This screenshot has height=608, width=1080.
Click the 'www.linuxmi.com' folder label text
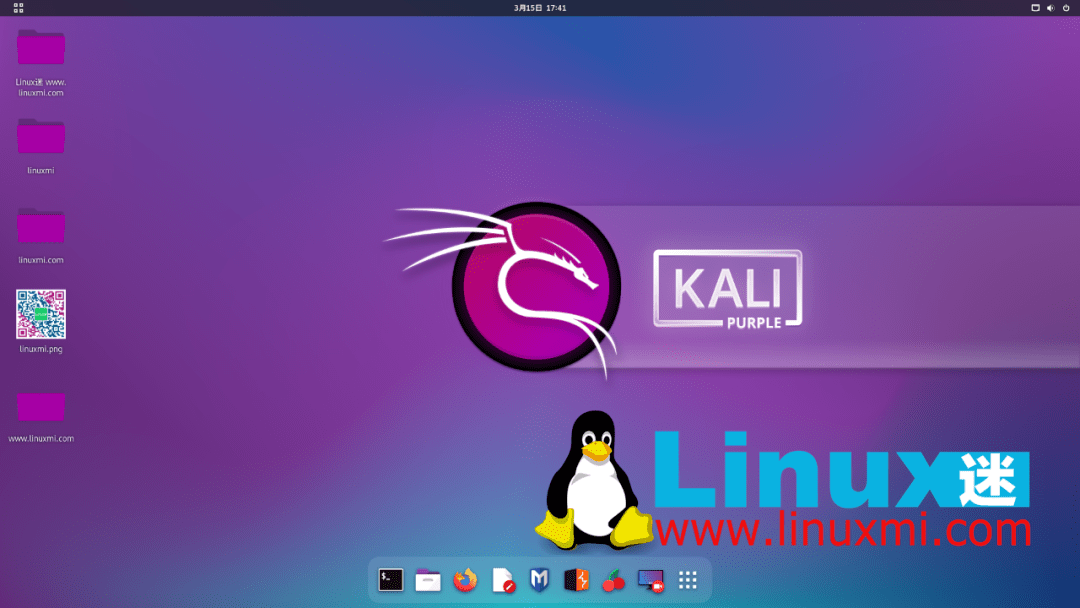tap(41, 438)
